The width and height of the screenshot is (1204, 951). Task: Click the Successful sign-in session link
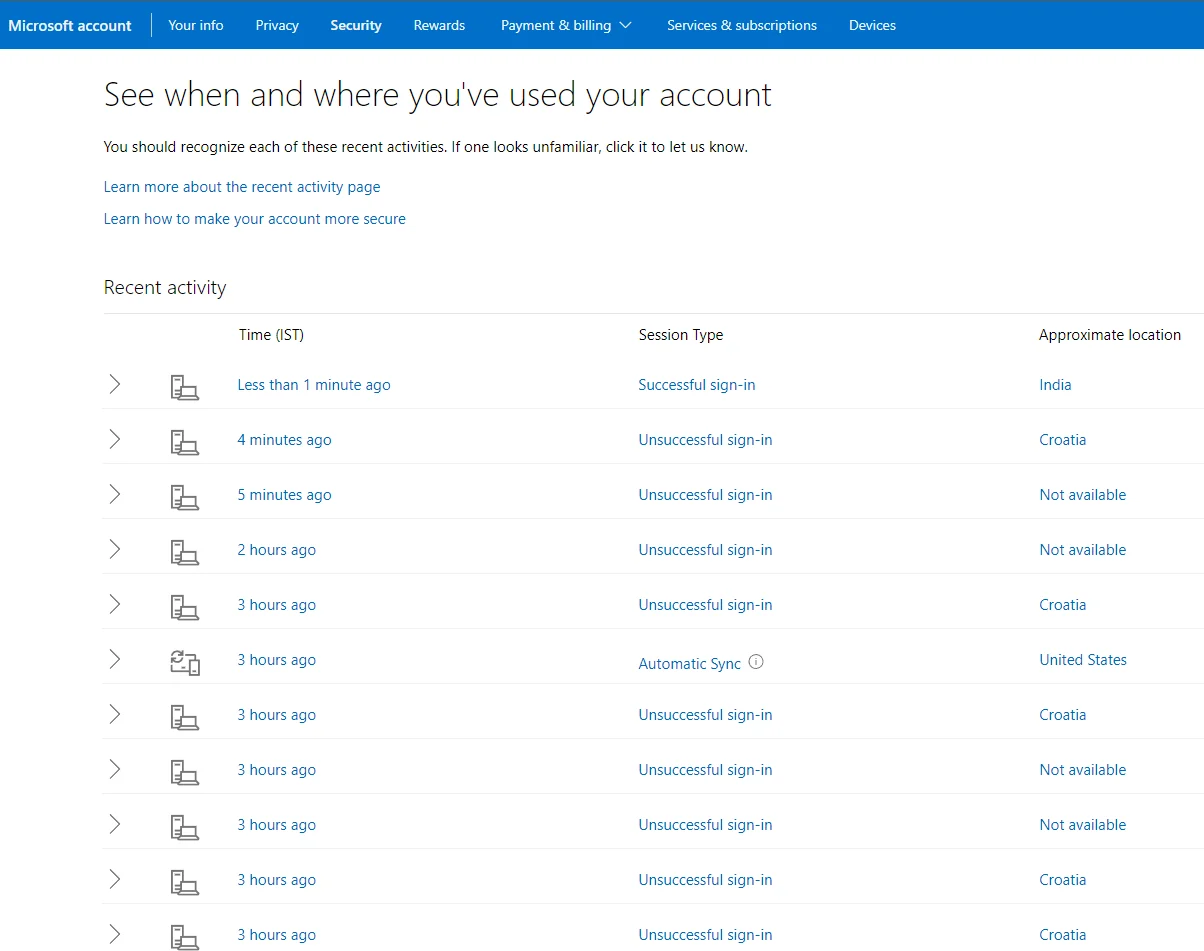697,385
